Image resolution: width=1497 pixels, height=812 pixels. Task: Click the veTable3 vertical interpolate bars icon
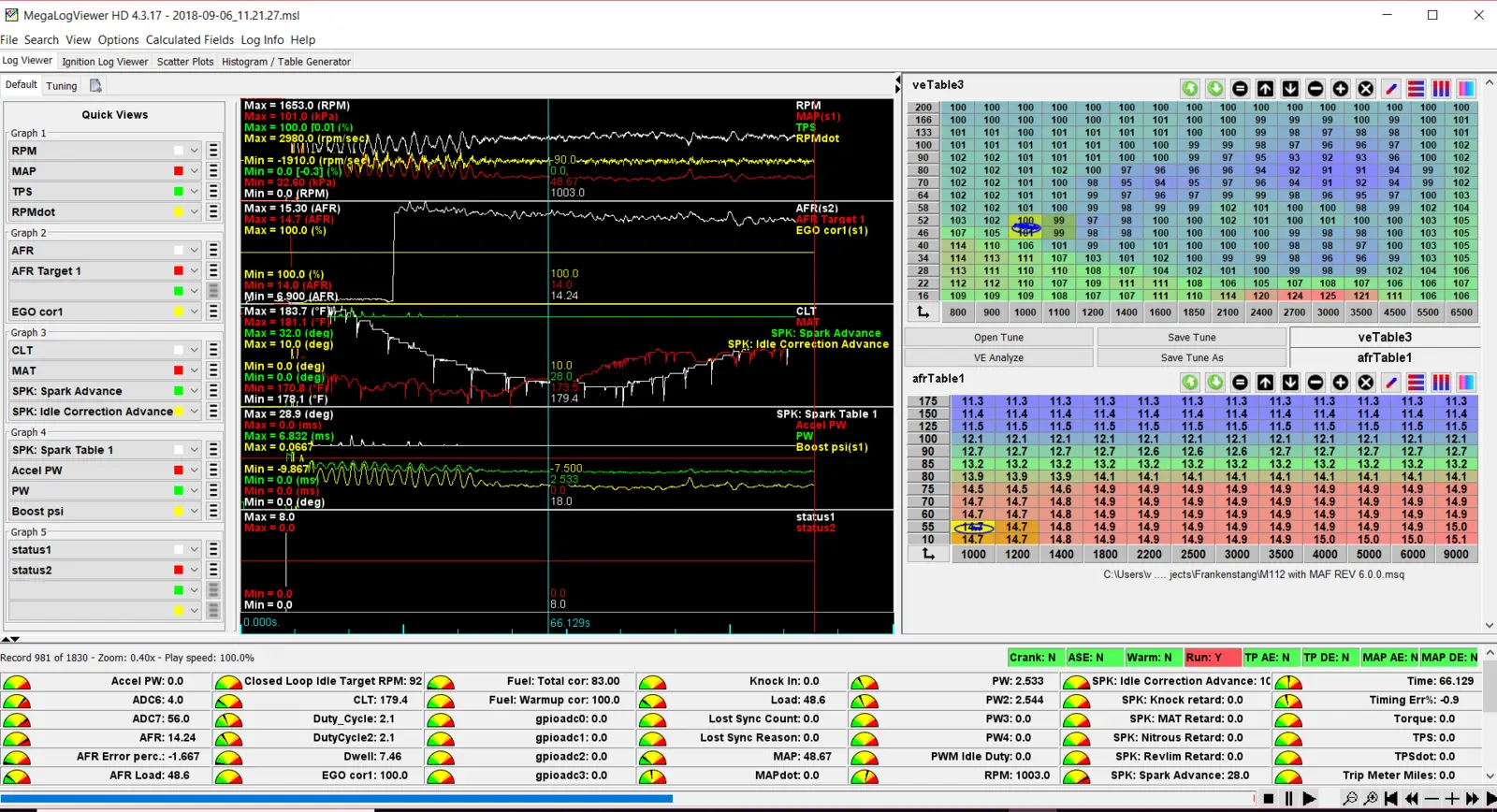click(x=1442, y=88)
